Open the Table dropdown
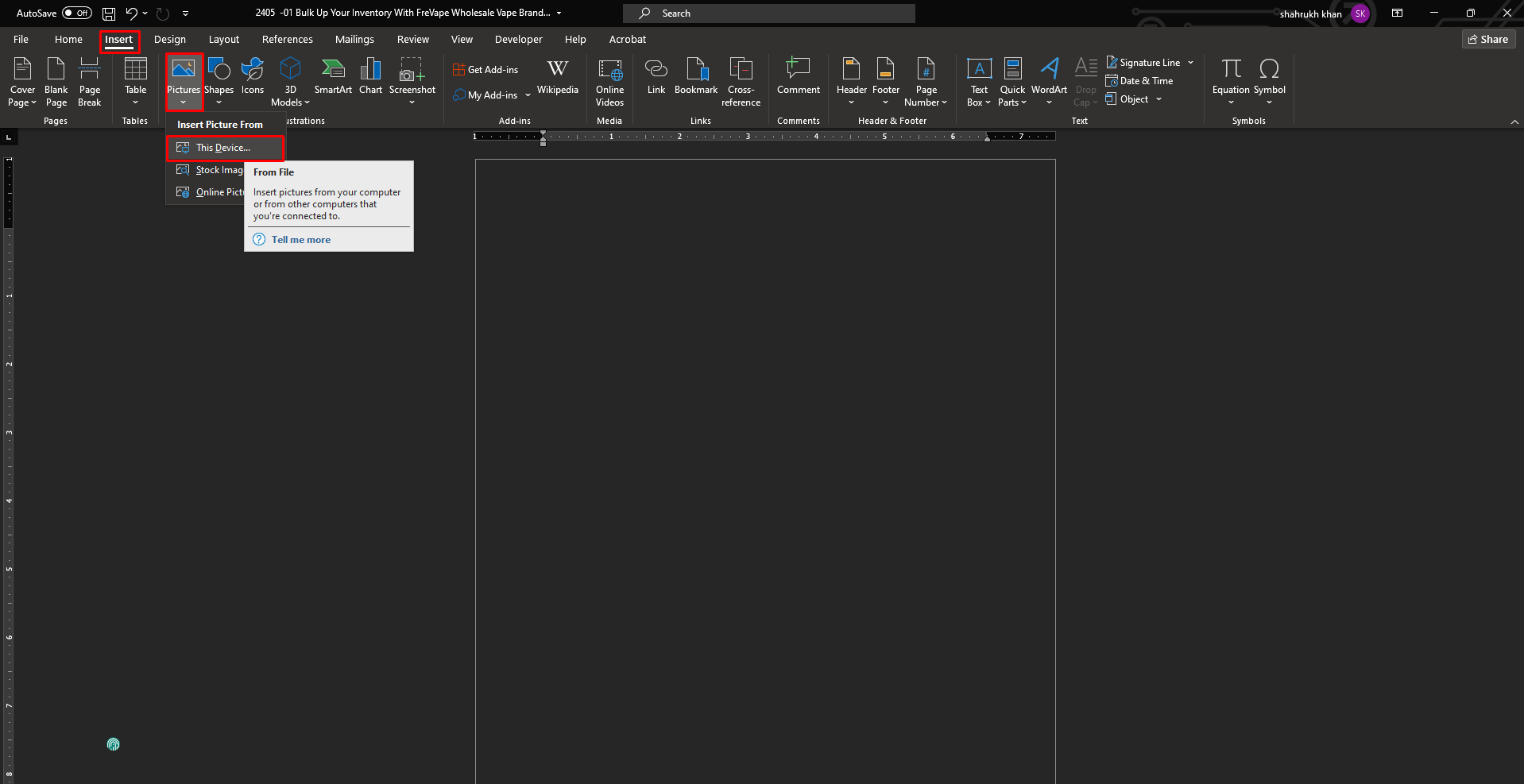 (135, 82)
